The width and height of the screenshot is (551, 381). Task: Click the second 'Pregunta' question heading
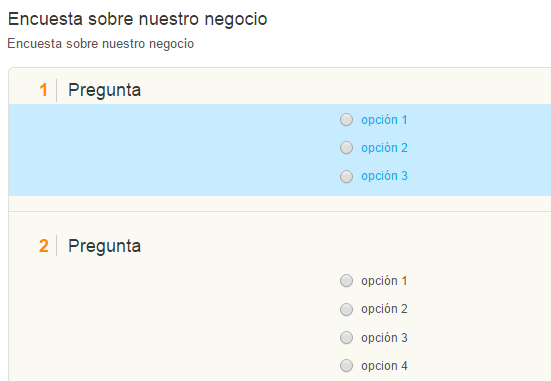(x=104, y=246)
